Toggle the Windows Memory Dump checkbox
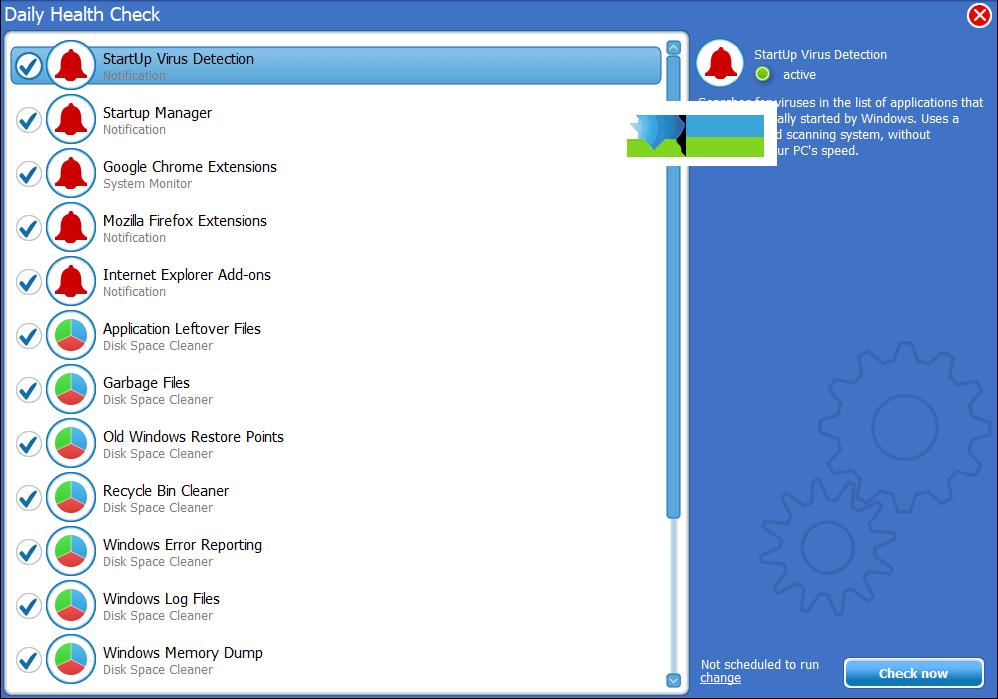The width and height of the screenshot is (998, 699). (29, 660)
